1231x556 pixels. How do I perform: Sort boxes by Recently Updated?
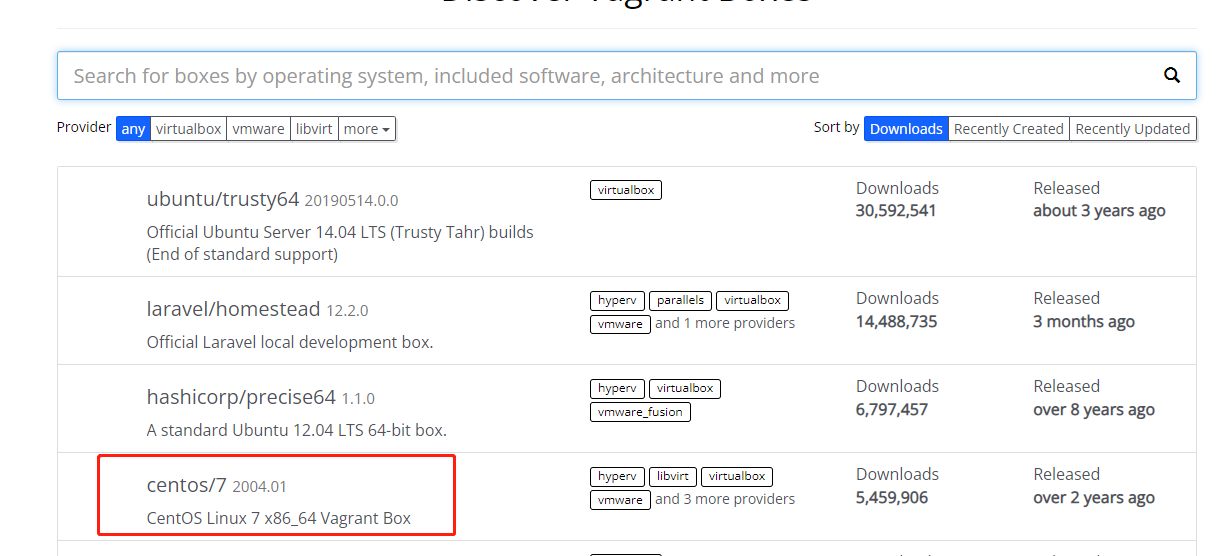pyautogui.click(x=1133, y=129)
